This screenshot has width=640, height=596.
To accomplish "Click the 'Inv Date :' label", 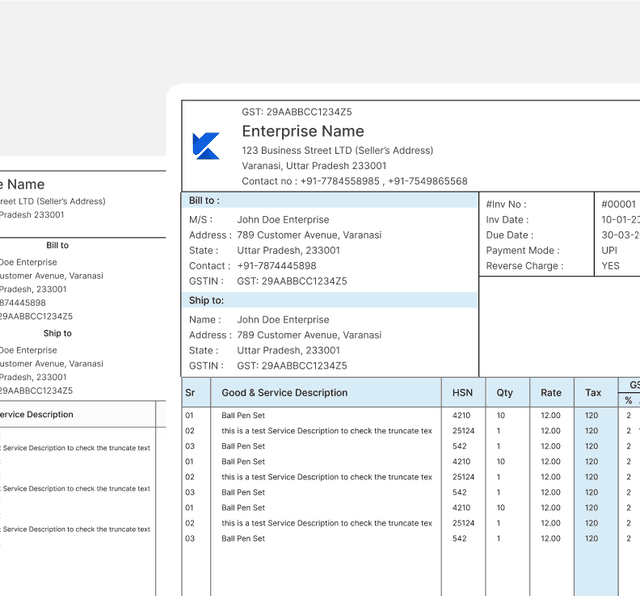I will [x=507, y=220].
